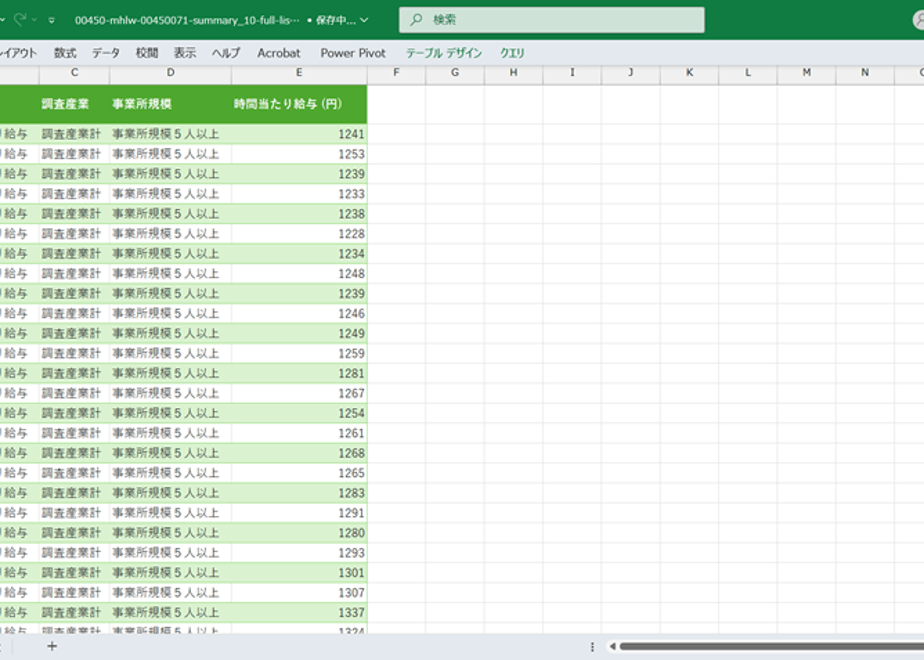Select the cell with value 1234
Image resolution: width=924 pixels, height=660 pixels.
point(299,254)
